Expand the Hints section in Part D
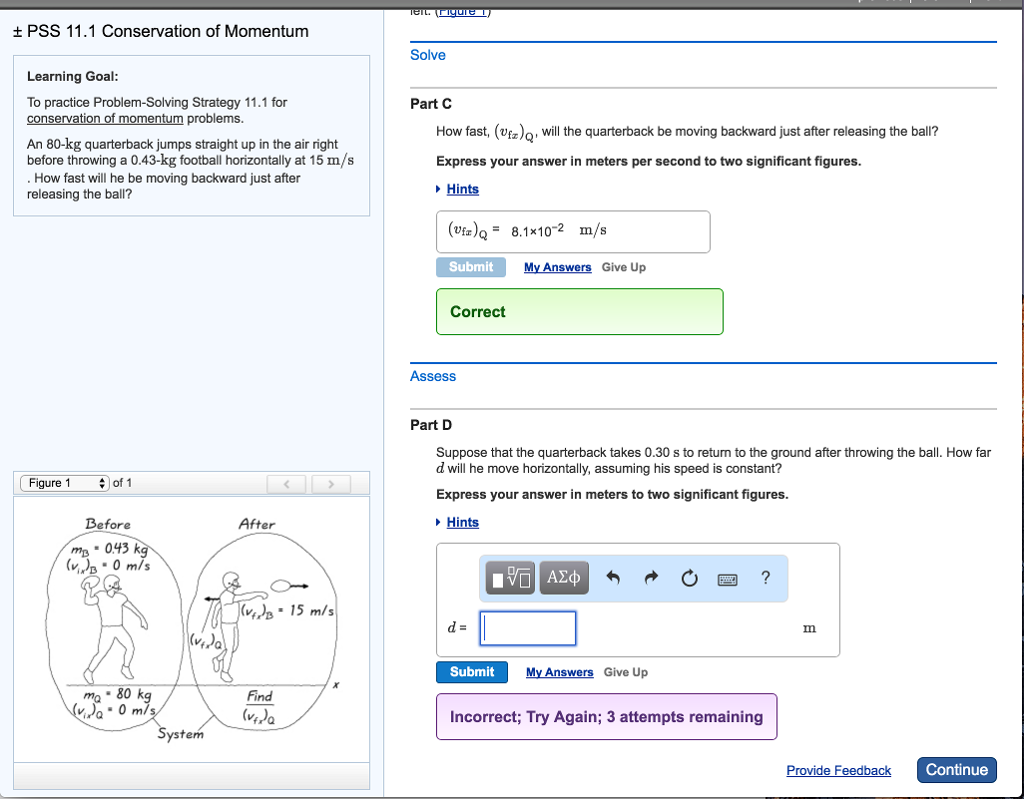The width and height of the screenshot is (1024, 799). (x=462, y=522)
